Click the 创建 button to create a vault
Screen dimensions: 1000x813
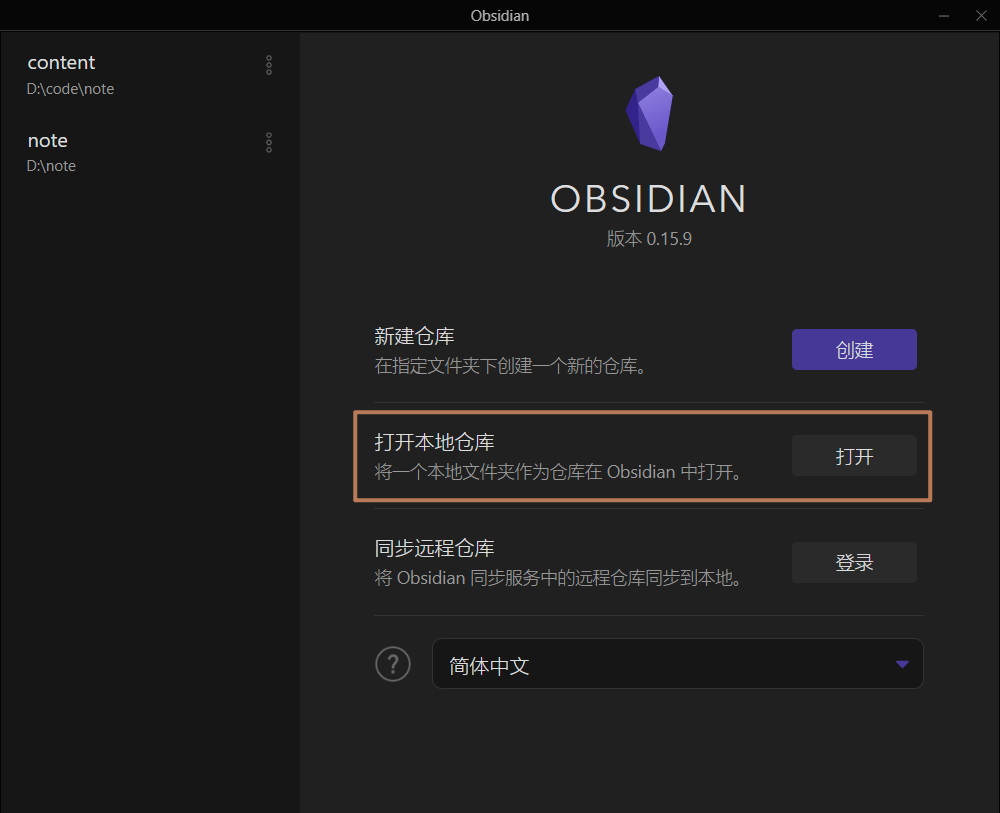[854, 349]
